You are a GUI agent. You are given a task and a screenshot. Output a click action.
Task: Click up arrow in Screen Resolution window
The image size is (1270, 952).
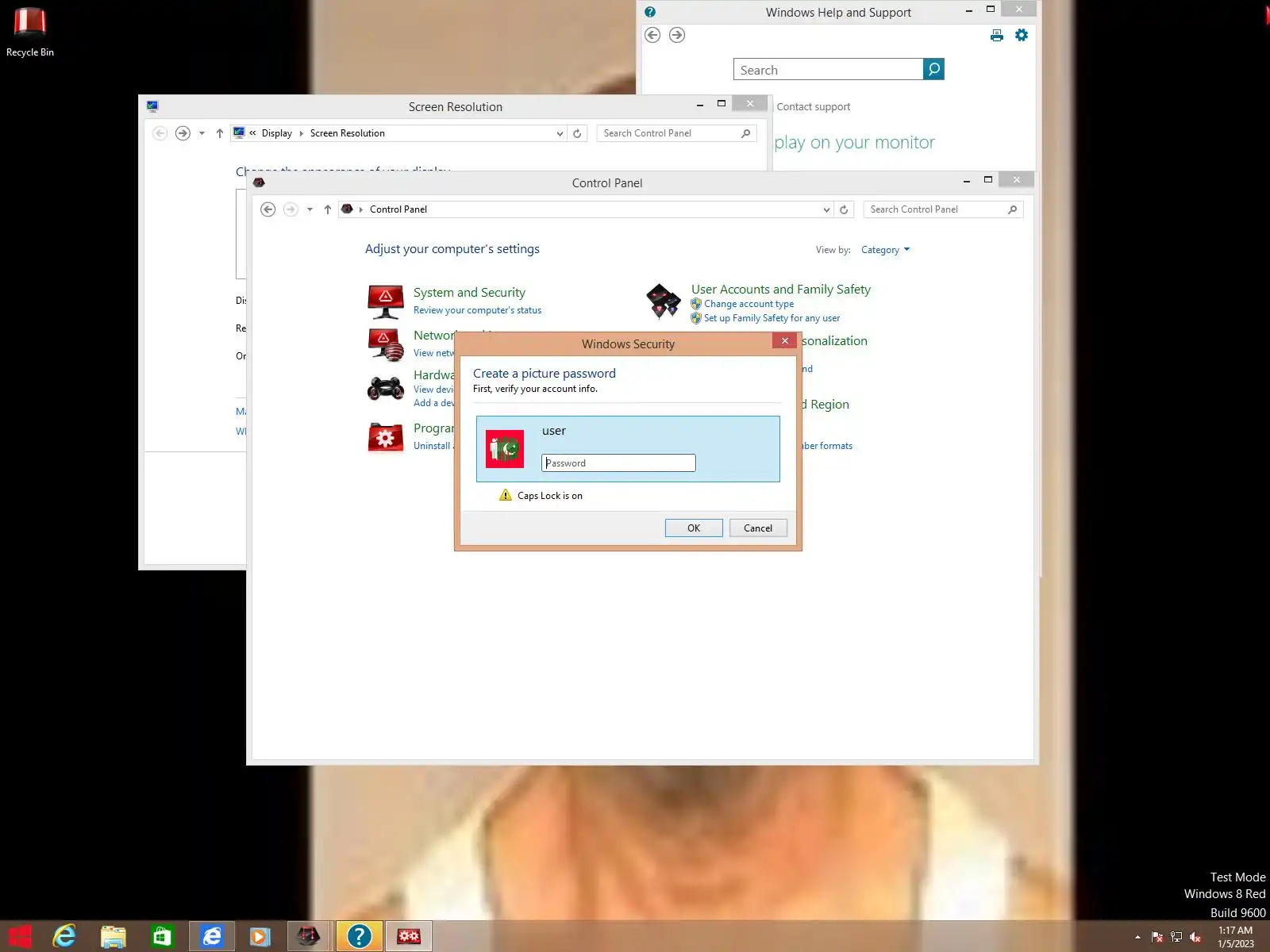pos(220,133)
